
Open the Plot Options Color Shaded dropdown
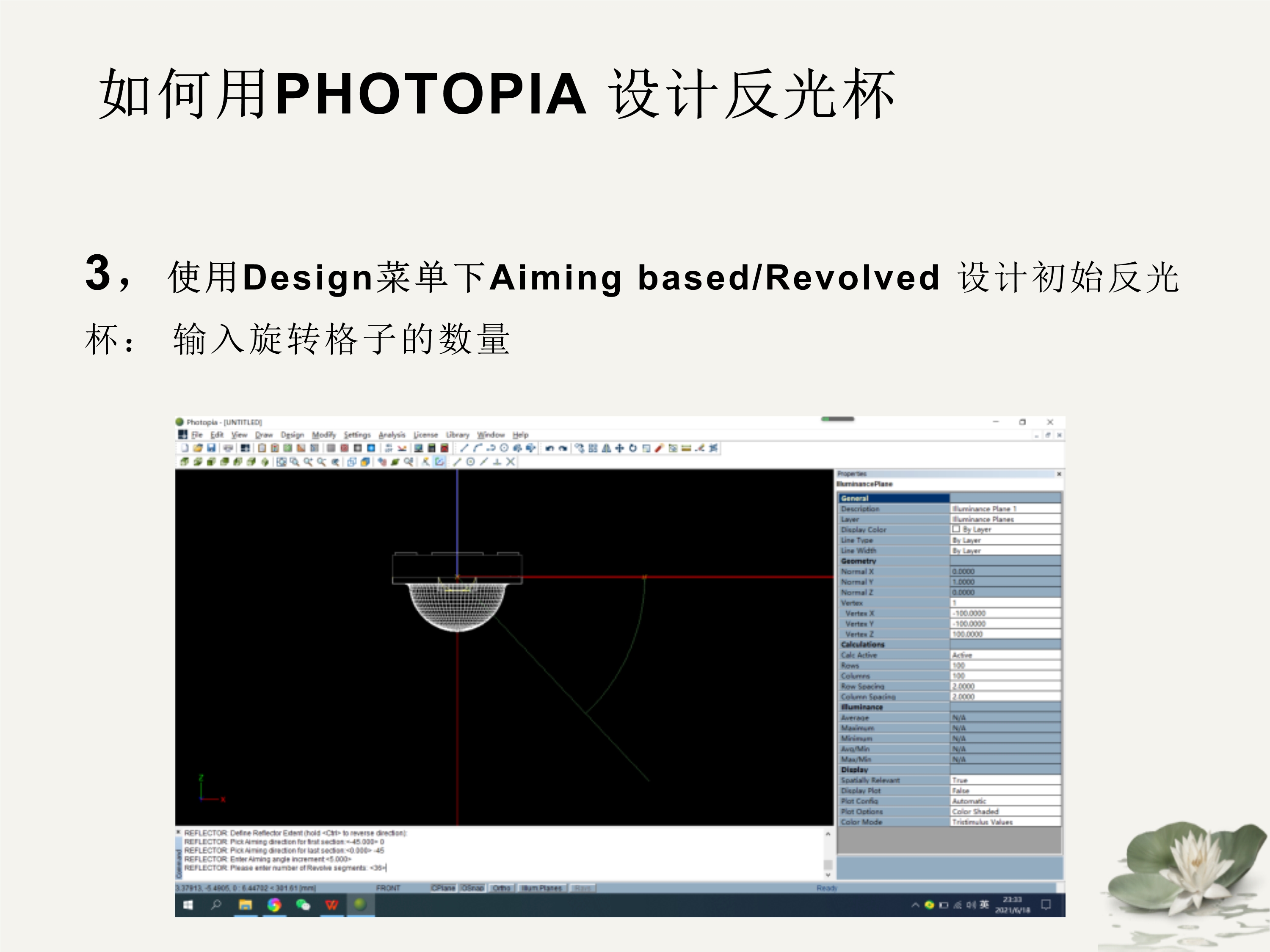tap(1005, 812)
